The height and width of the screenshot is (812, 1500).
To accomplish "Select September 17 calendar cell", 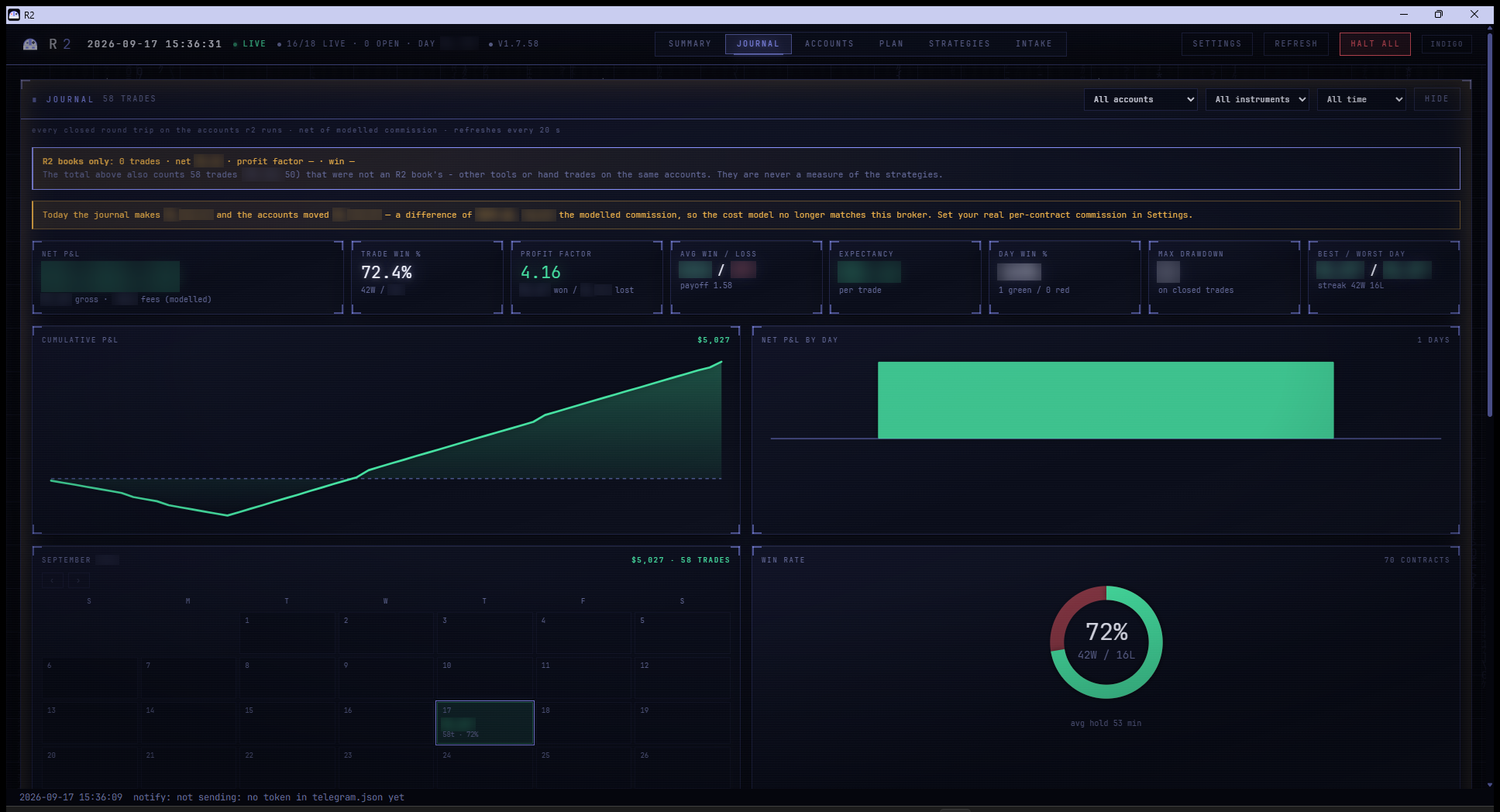I will pyautogui.click(x=485, y=723).
